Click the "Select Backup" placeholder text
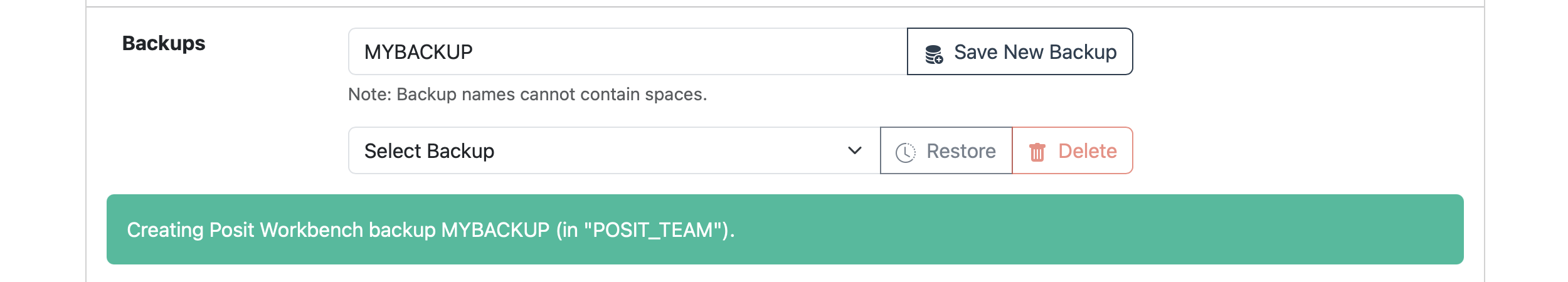 430,151
